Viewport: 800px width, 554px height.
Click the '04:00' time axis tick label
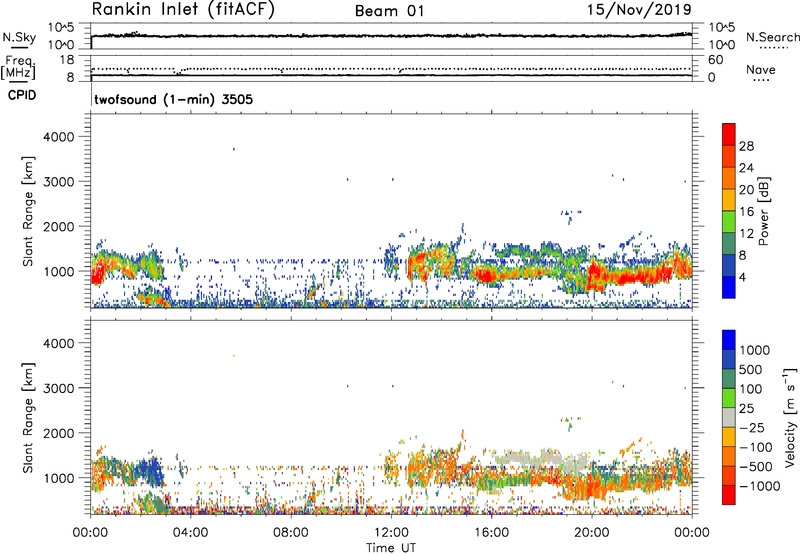(x=191, y=533)
